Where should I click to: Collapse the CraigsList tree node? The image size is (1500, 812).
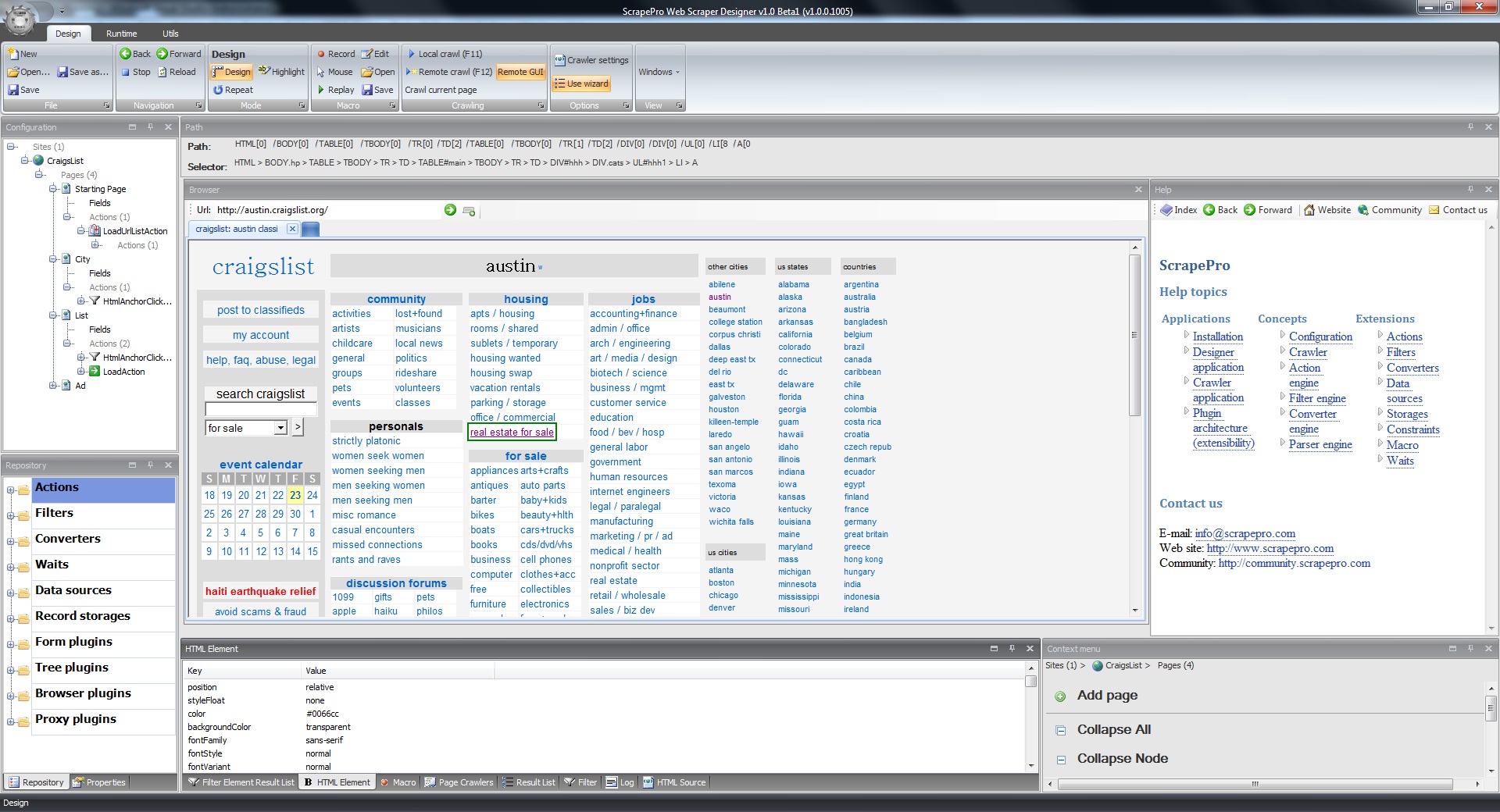[25, 160]
